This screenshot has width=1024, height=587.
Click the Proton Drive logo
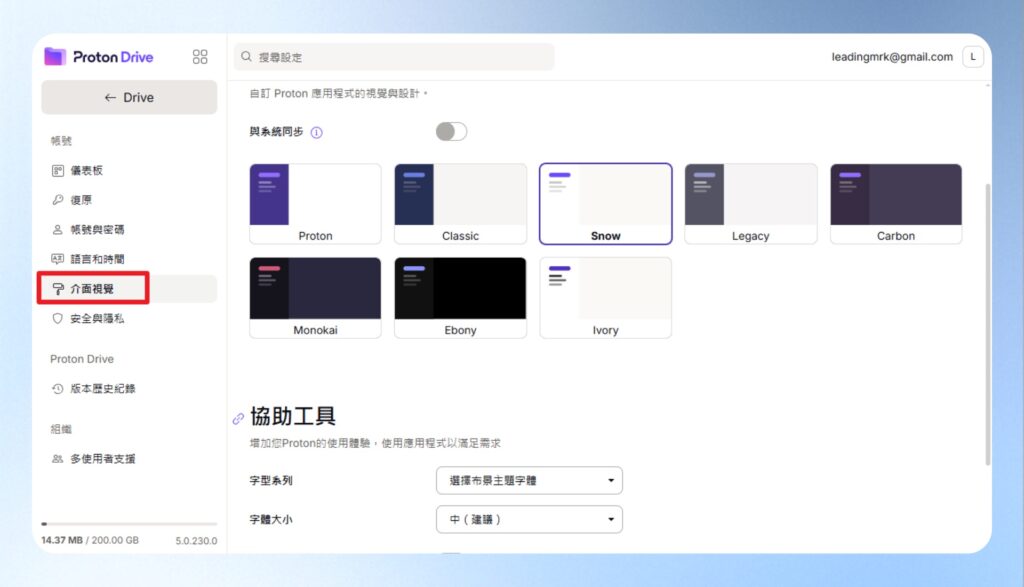[x=99, y=57]
